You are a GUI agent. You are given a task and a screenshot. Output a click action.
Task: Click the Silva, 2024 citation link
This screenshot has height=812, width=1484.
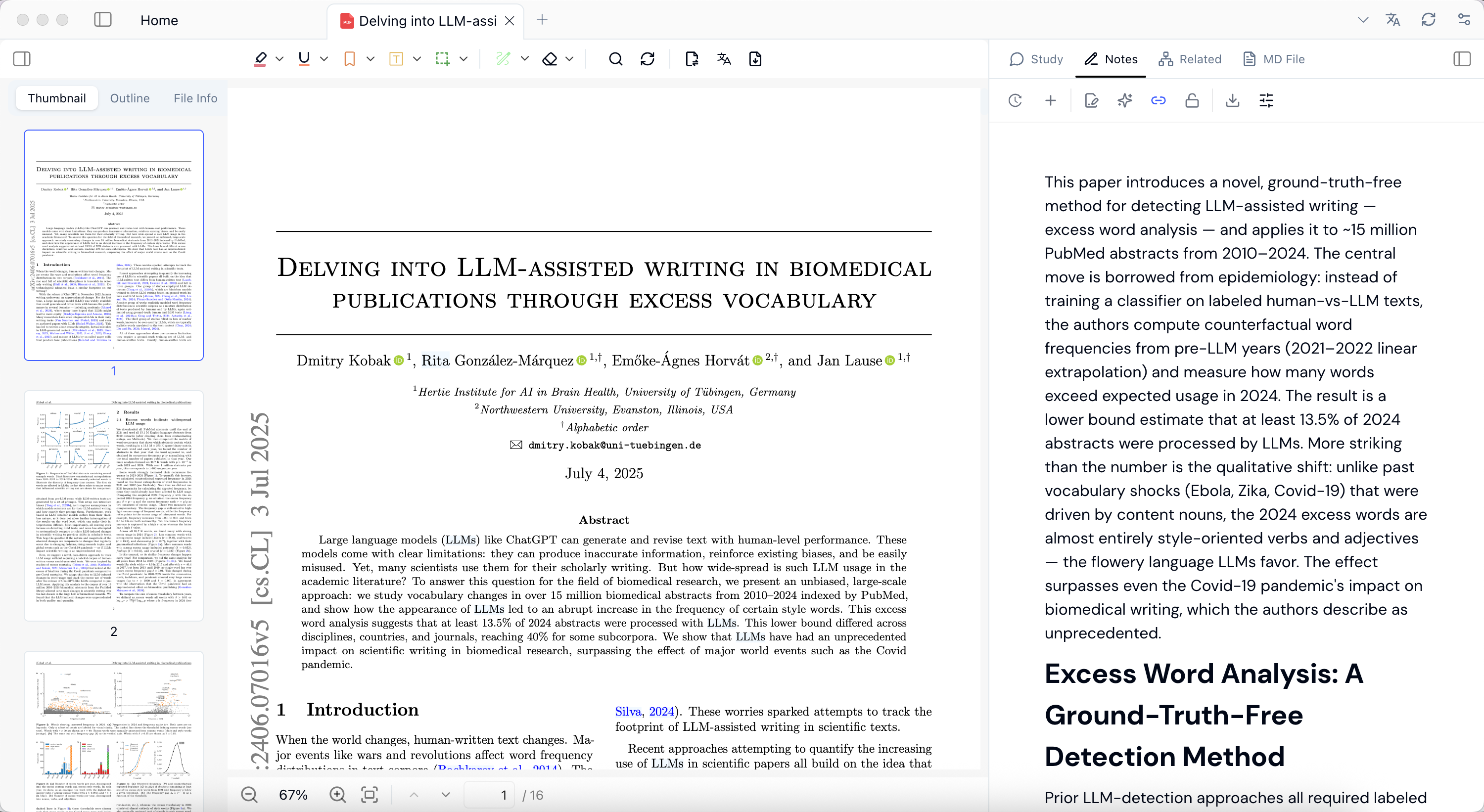click(x=644, y=712)
